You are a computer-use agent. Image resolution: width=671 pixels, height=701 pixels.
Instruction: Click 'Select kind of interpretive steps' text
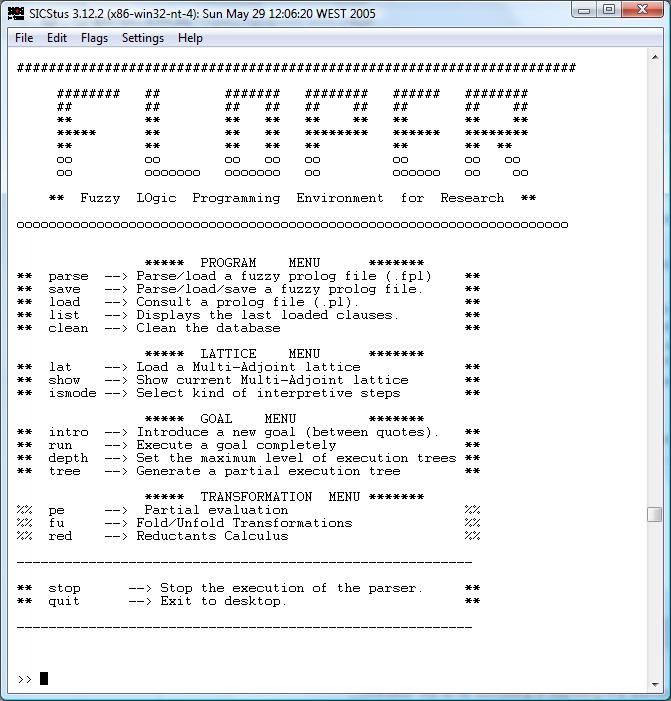click(x=268, y=393)
